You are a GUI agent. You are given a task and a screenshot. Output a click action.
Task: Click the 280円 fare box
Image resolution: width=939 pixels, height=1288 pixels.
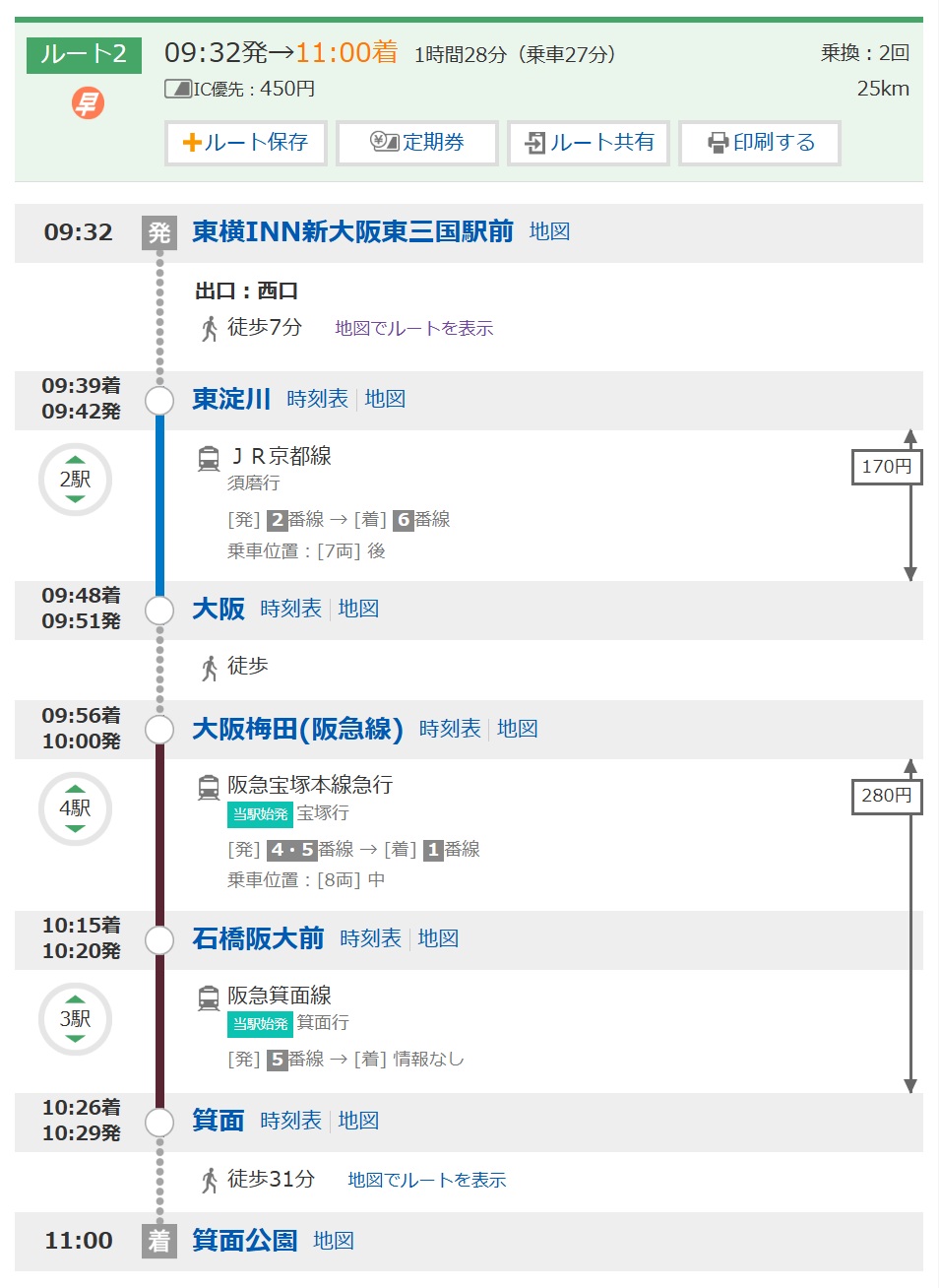887,795
